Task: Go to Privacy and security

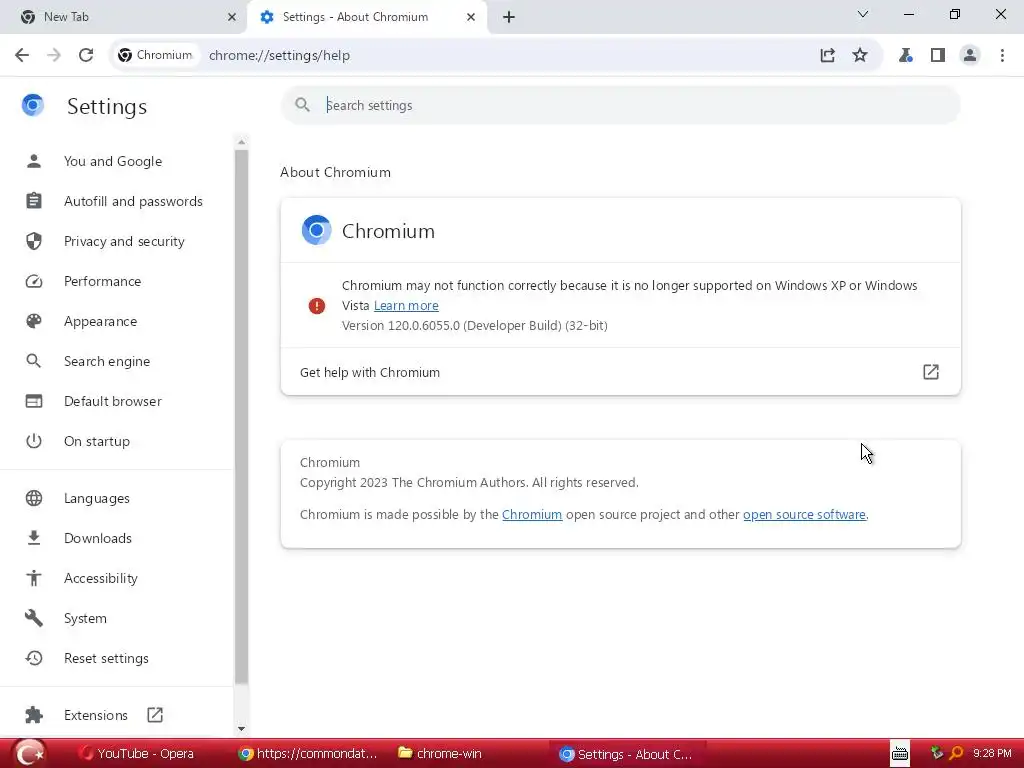Action: pos(124,241)
